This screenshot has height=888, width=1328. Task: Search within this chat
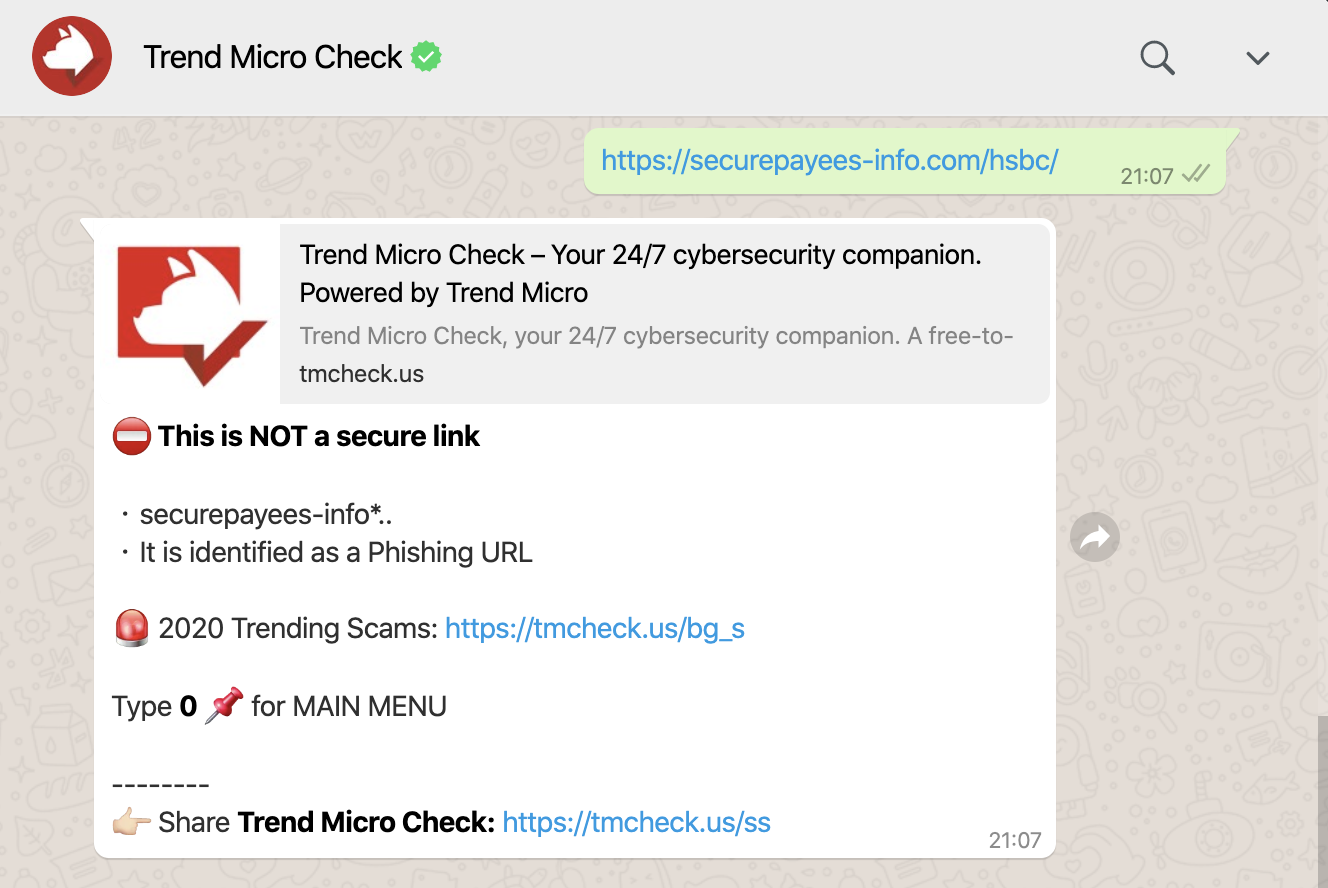point(1157,58)
